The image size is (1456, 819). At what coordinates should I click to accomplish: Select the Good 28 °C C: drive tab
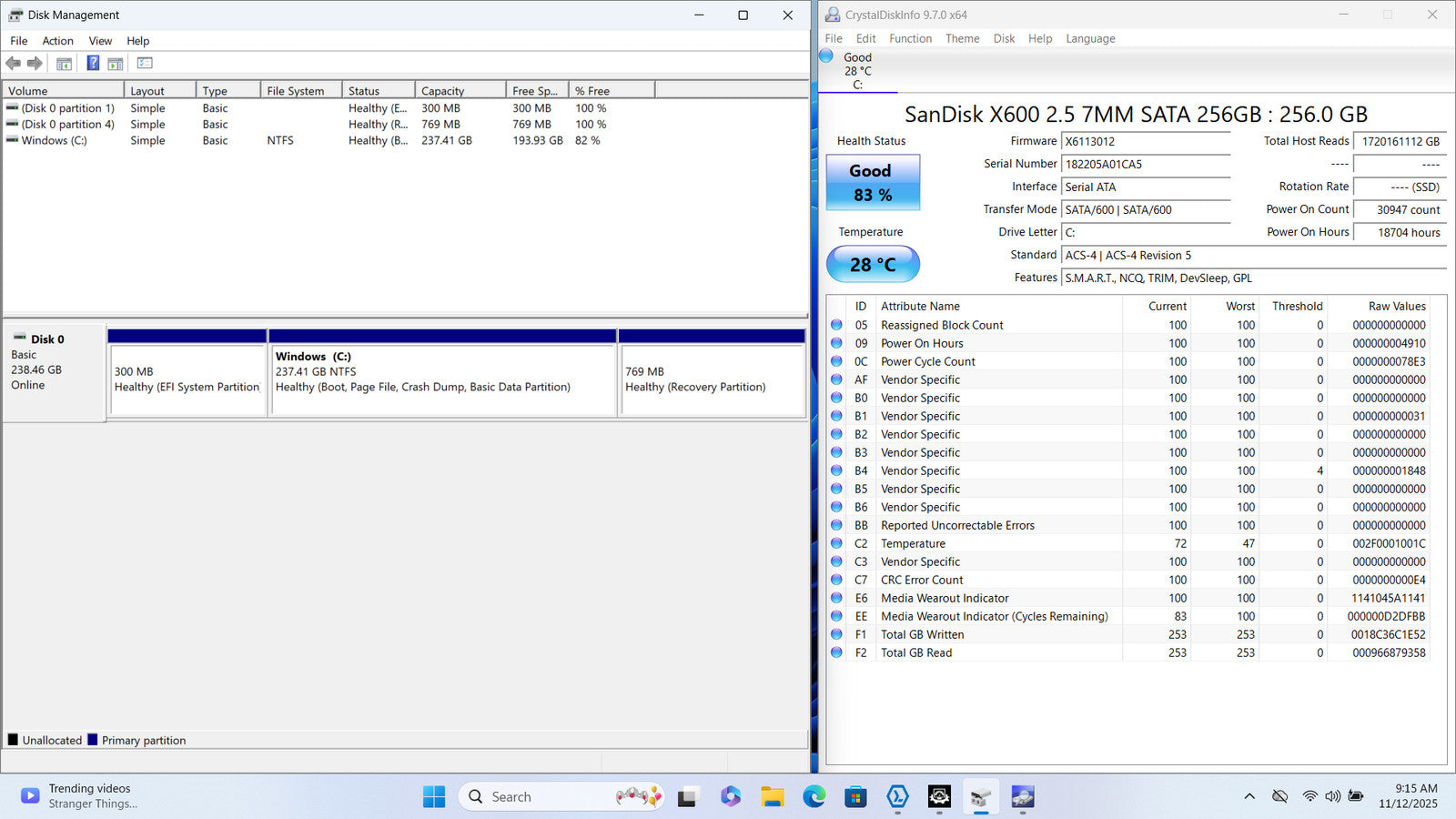point(857,70)
